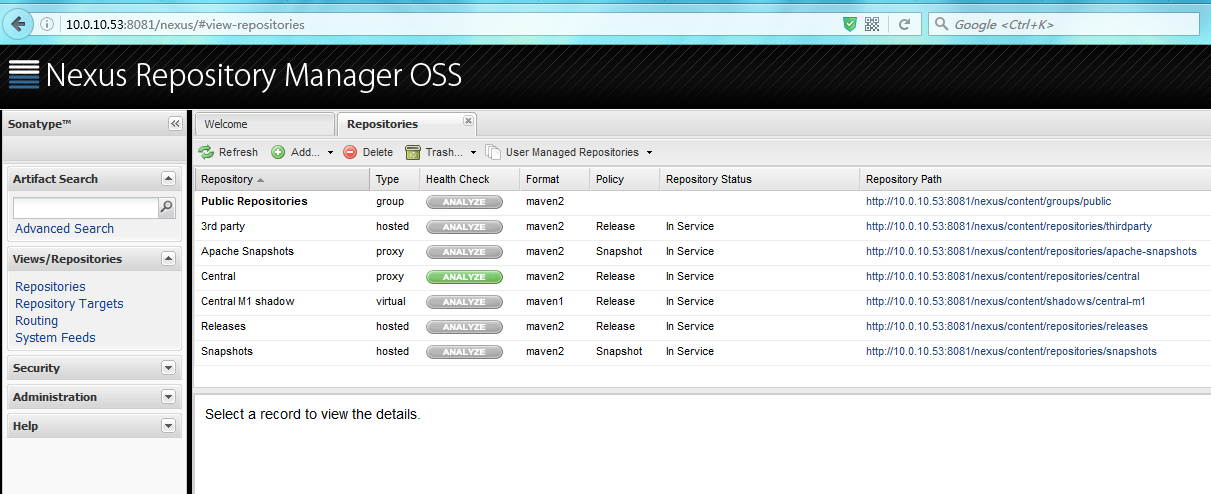Click the Format column header
This screenshot has height=494, width=1211.
(555, 179)
